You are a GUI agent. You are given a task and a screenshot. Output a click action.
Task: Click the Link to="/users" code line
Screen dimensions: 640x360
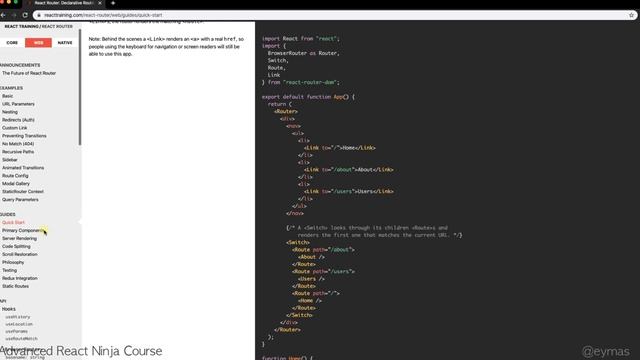(x=349, y=191)
